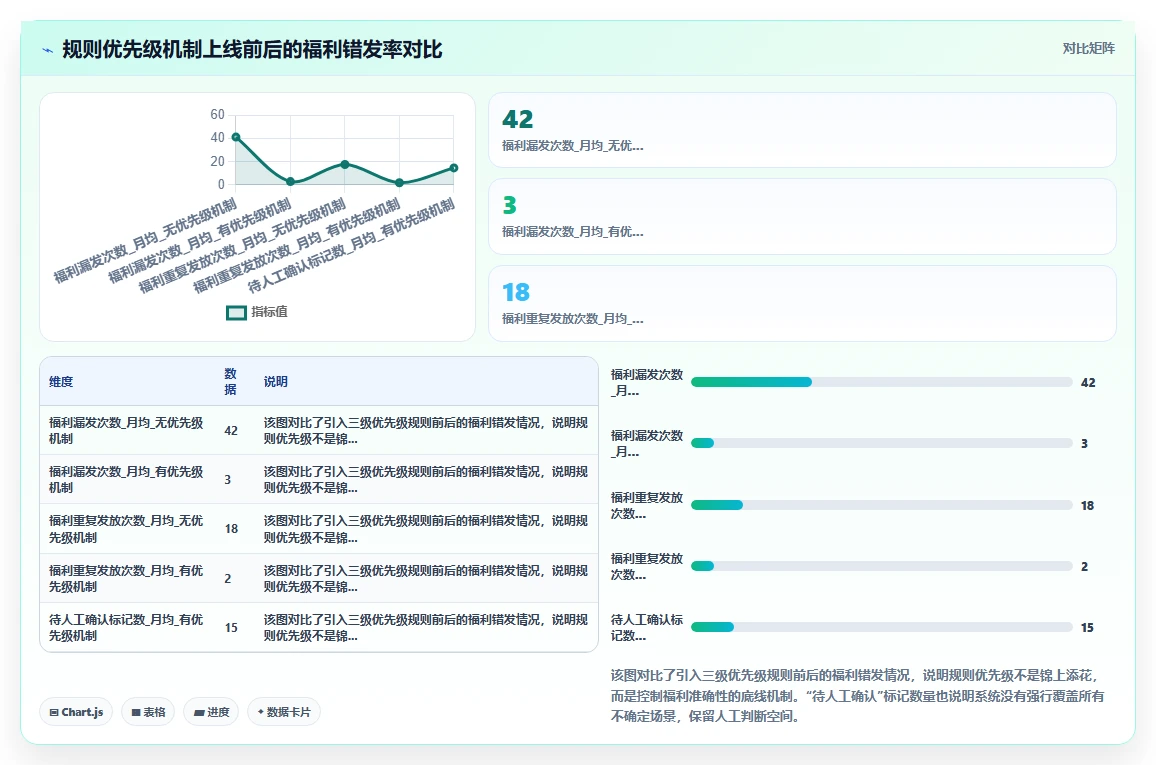This screenshot has height=765, width=1156.
Task: Click table row 福利漏发次数_月均_无优先级机制
Action: pyautogui.click(x=318, y=430)
